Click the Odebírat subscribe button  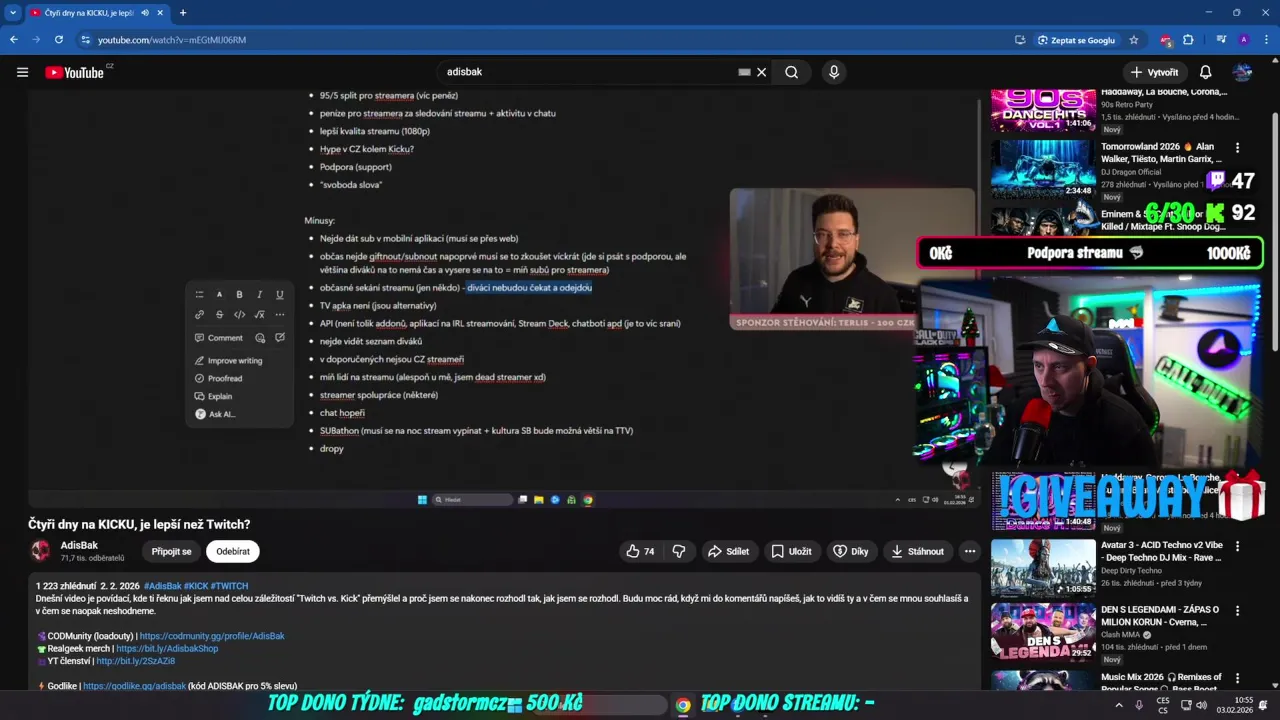233,551
